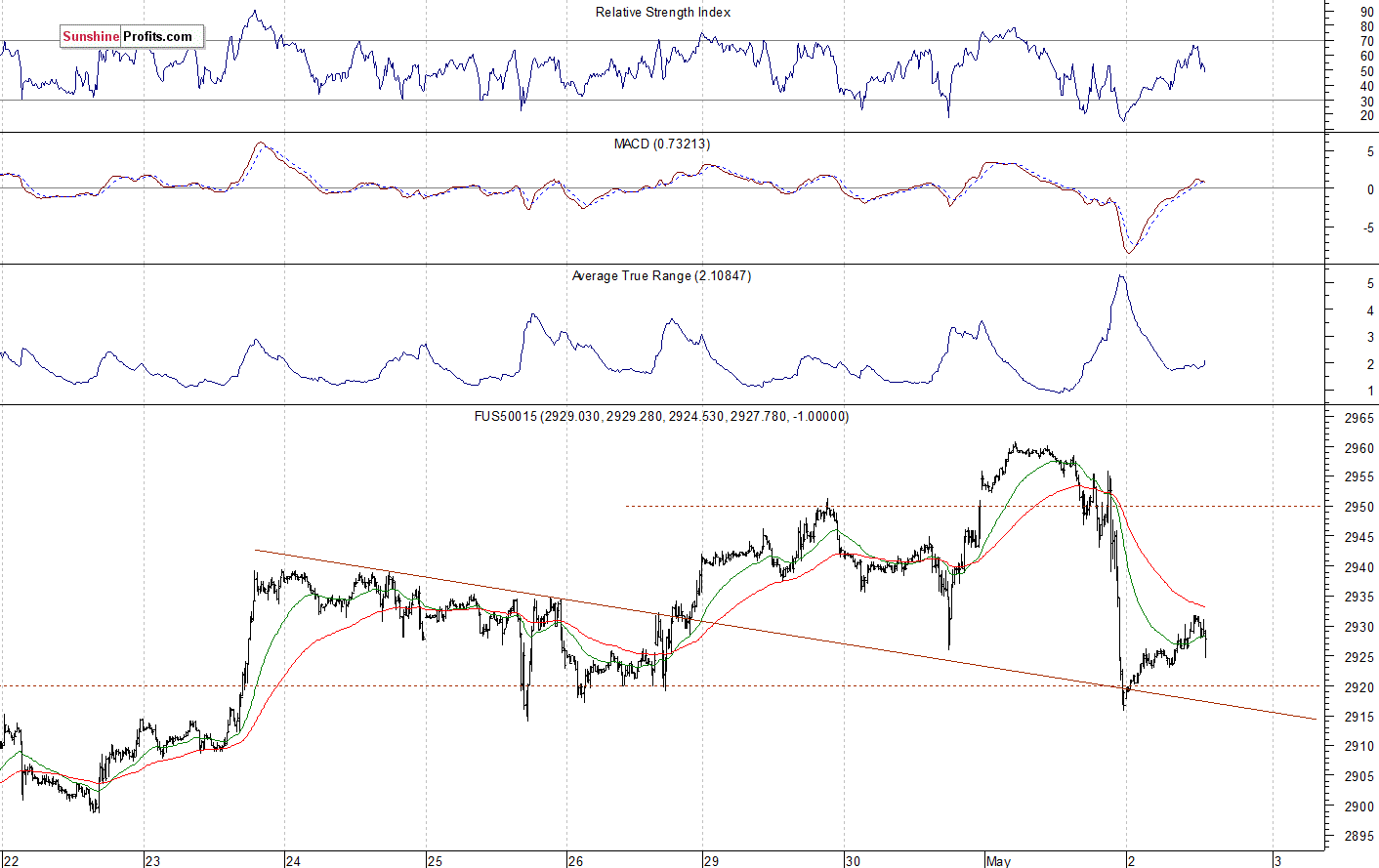Screen dimensions: 1379x868
Task: Select date label 3 on the time axis
Action: [x=1276, y=860]
